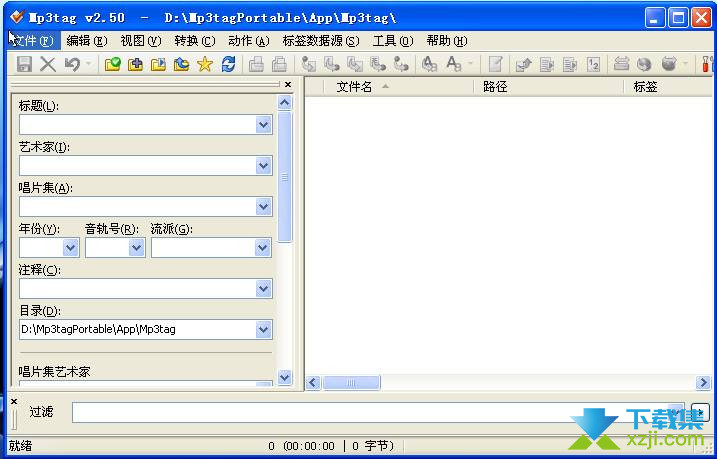Open the Undo history dropdown arrow
This screenshot has width=717, height=459.
pyautogui.click(x=89, y=64)
